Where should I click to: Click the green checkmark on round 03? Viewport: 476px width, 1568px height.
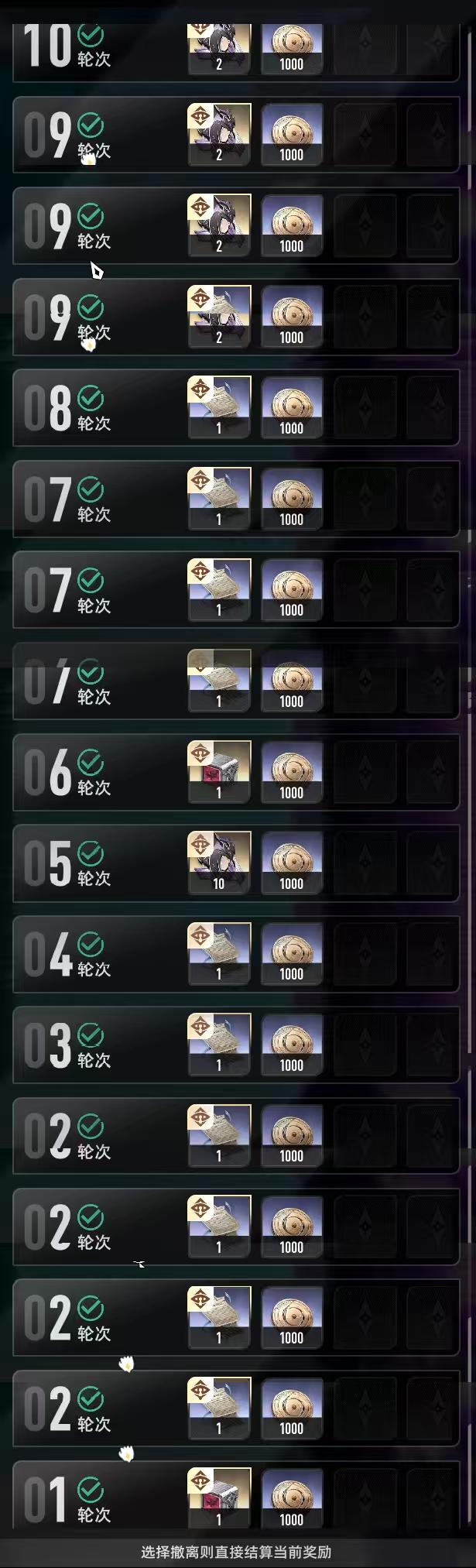tap(91, 1035)
